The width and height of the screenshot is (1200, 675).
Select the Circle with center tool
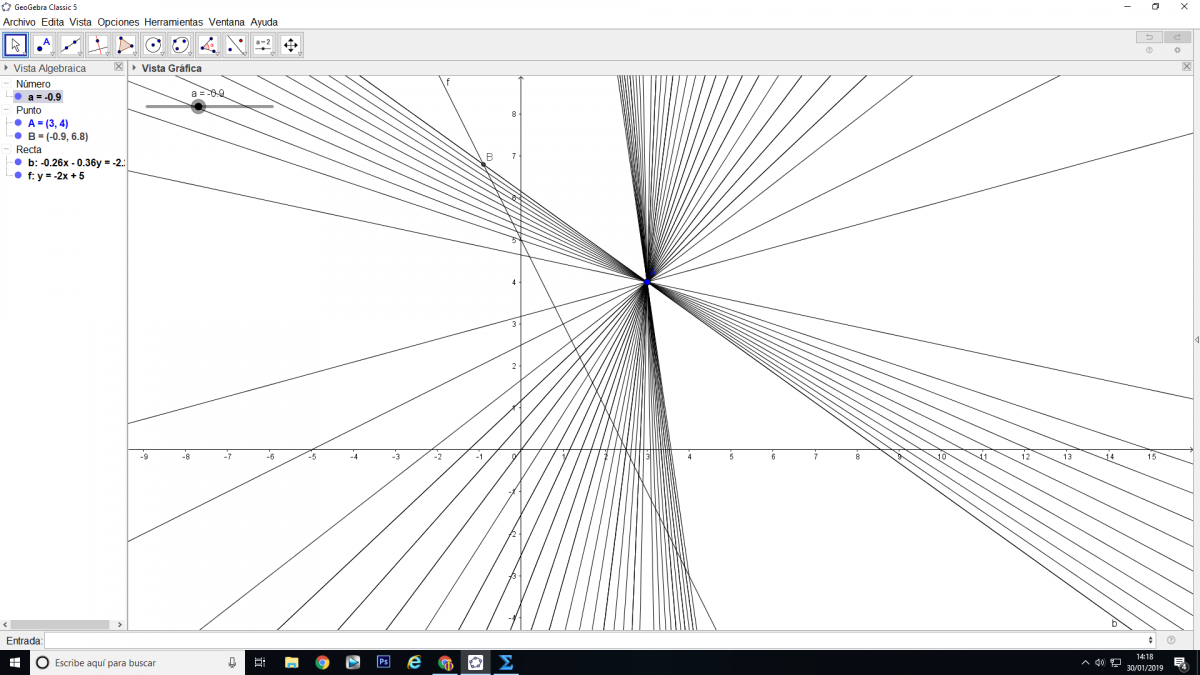coord(153,45)
